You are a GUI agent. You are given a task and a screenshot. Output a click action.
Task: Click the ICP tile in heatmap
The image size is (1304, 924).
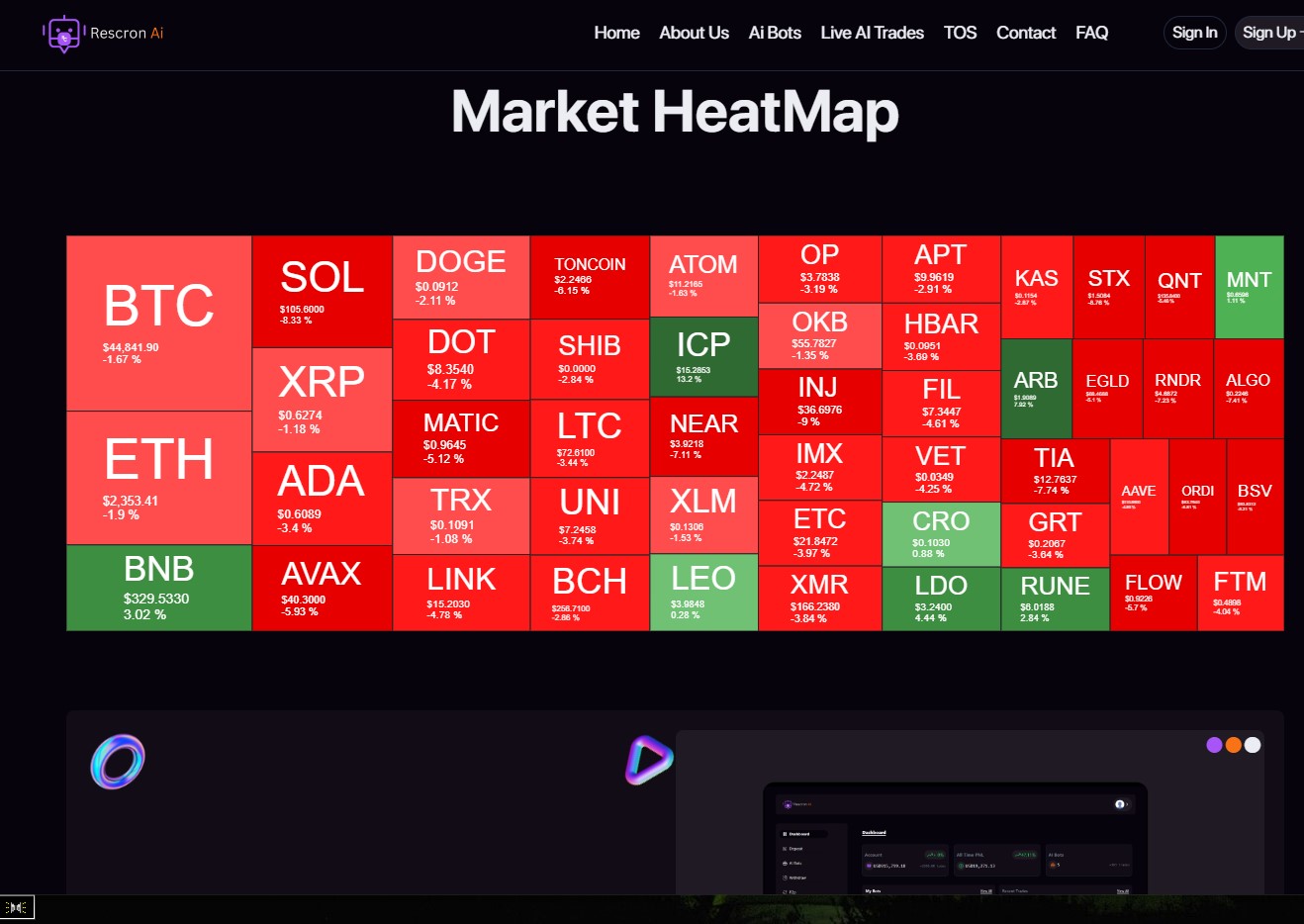[703, 356]
